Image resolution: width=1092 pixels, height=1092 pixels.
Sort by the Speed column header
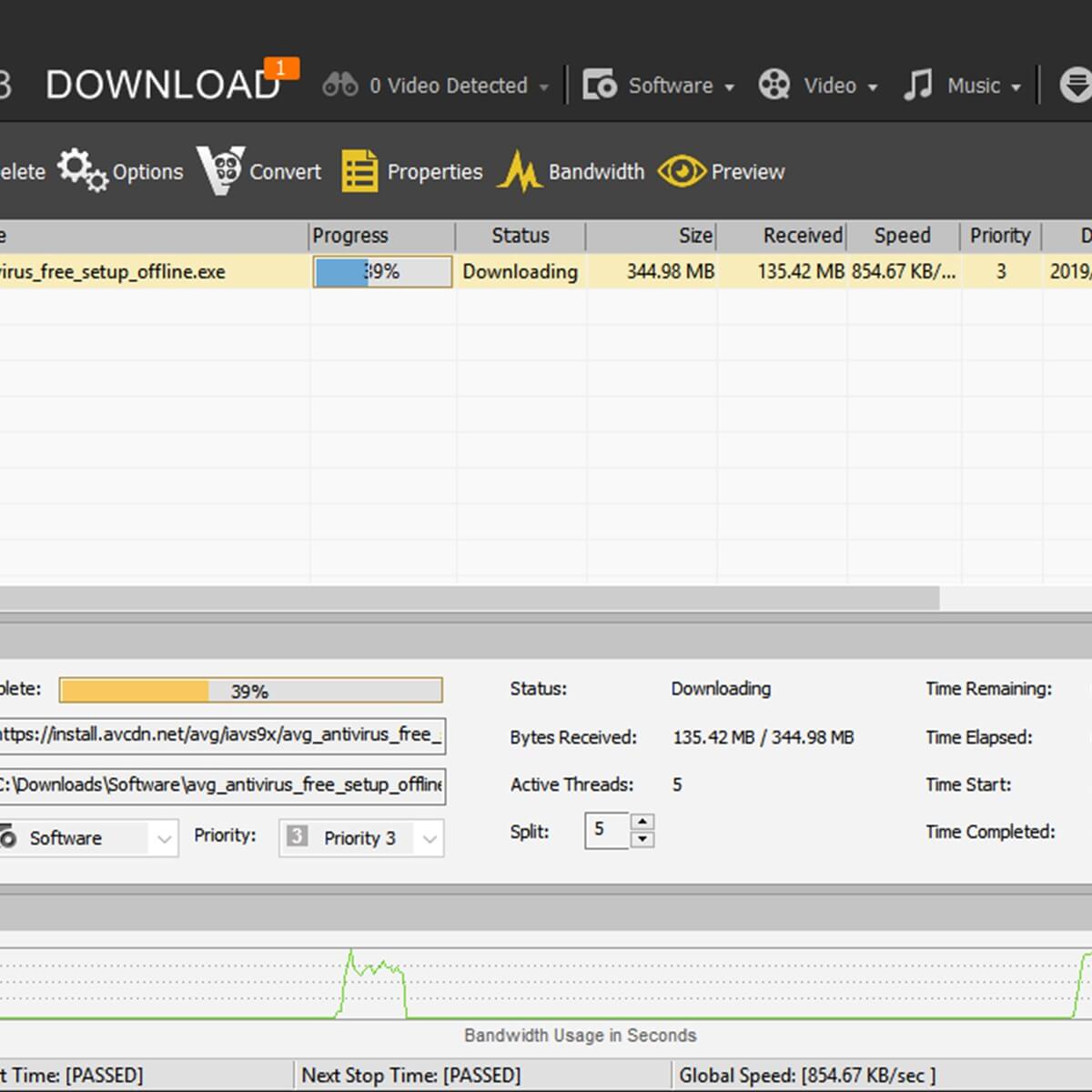click(x=903, y=236)
